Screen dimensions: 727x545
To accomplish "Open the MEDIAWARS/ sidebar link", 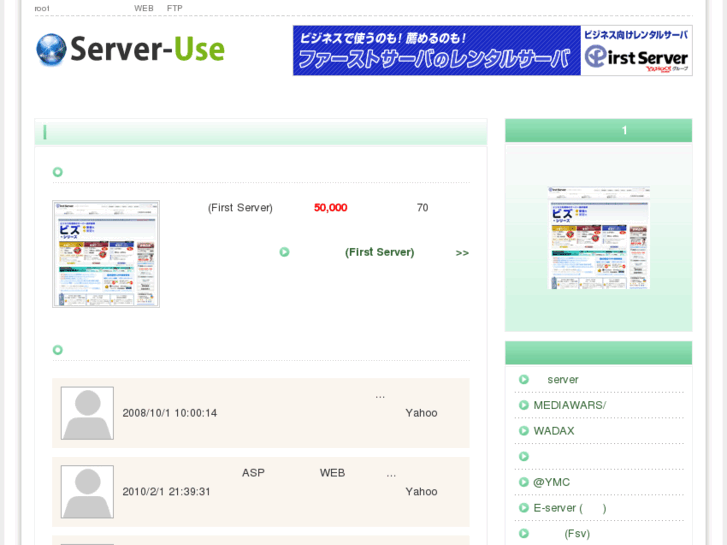I will (569, 405).
